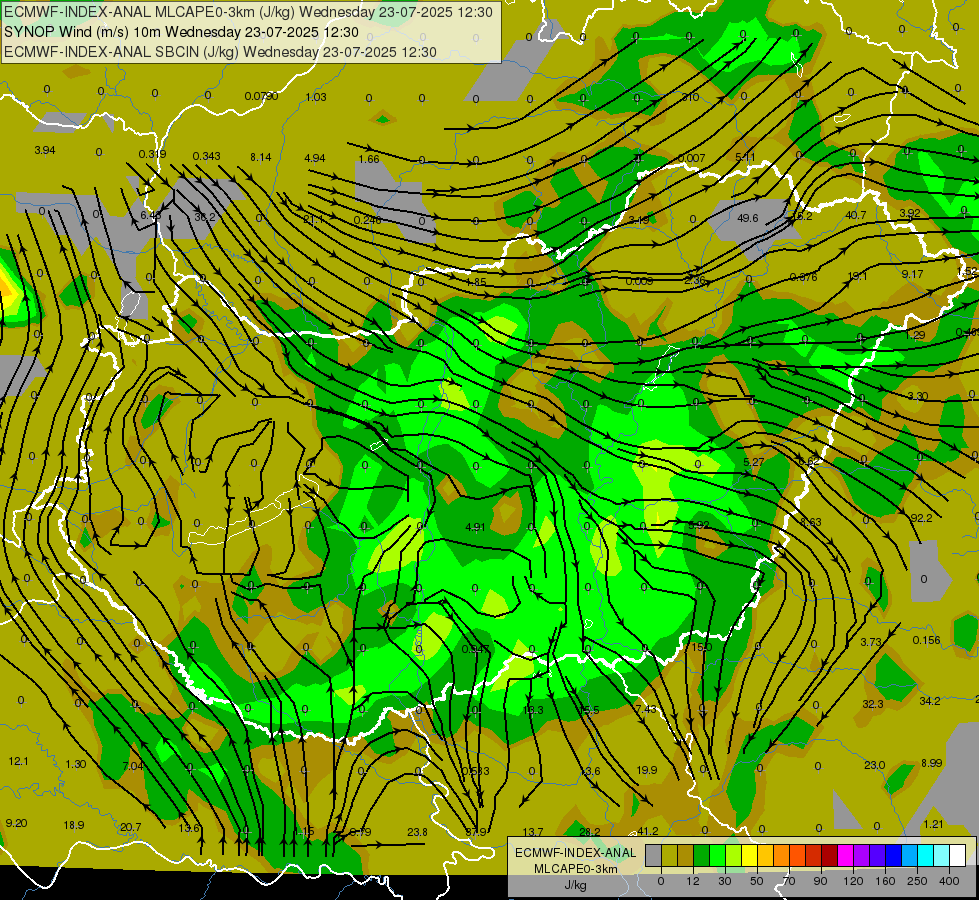Screen dimensions: 979x900
Task: Click the map value '19.9'
Action: click(647, 770)
